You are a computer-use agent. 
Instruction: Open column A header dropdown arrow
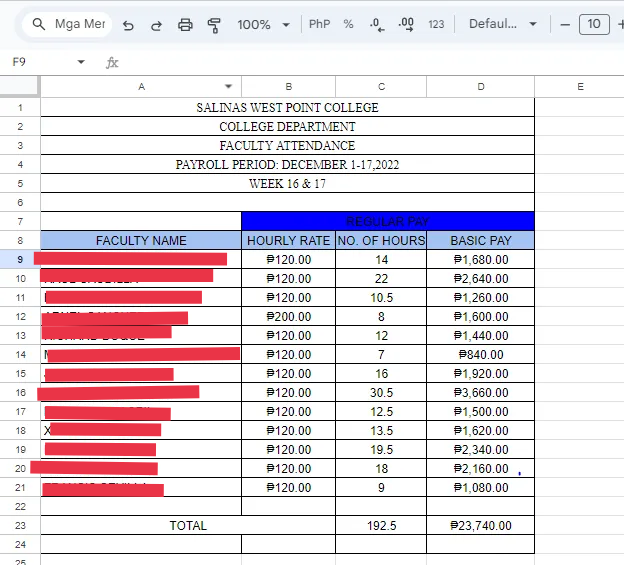coord(228,86)
